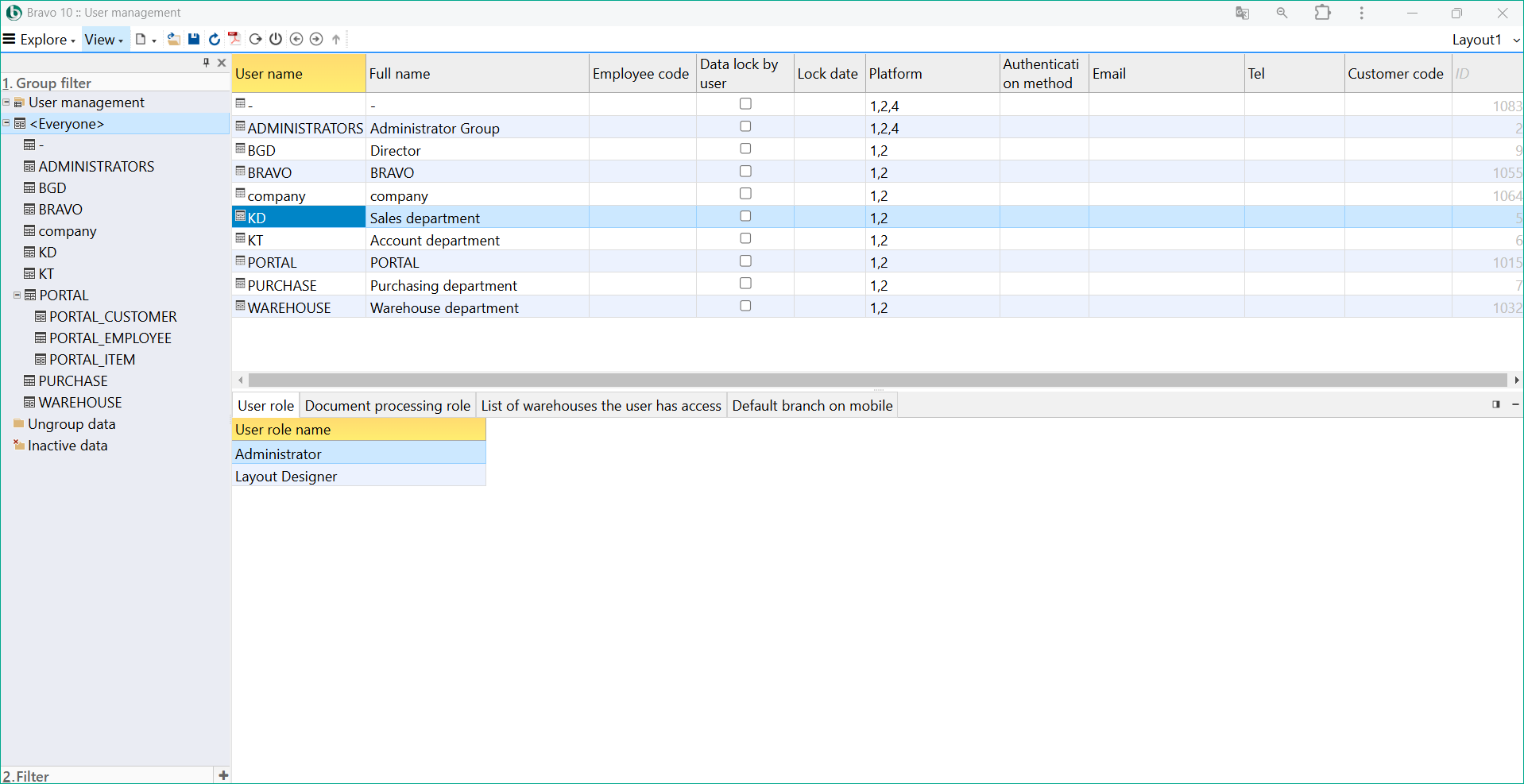Open the View dropdown menu
Image resolution: width=1524 pixels, height=784 pixels.
click(x=104, y=40)
